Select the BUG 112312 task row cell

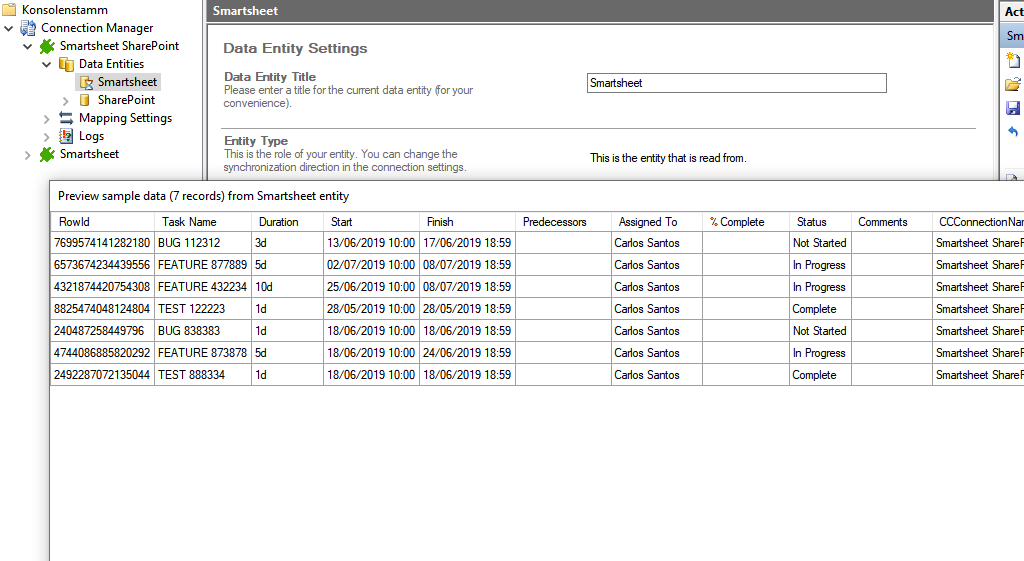click(189, 243)
